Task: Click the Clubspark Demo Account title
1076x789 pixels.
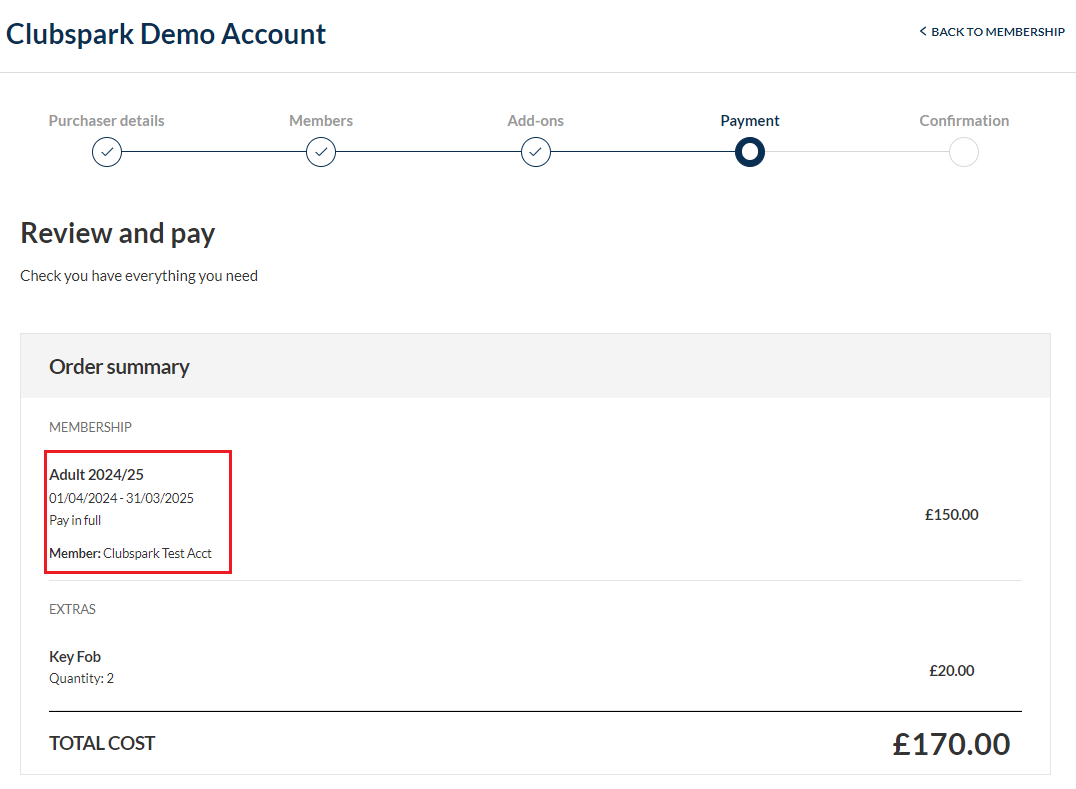Action: pyautogui.click(x=166, y=34)
